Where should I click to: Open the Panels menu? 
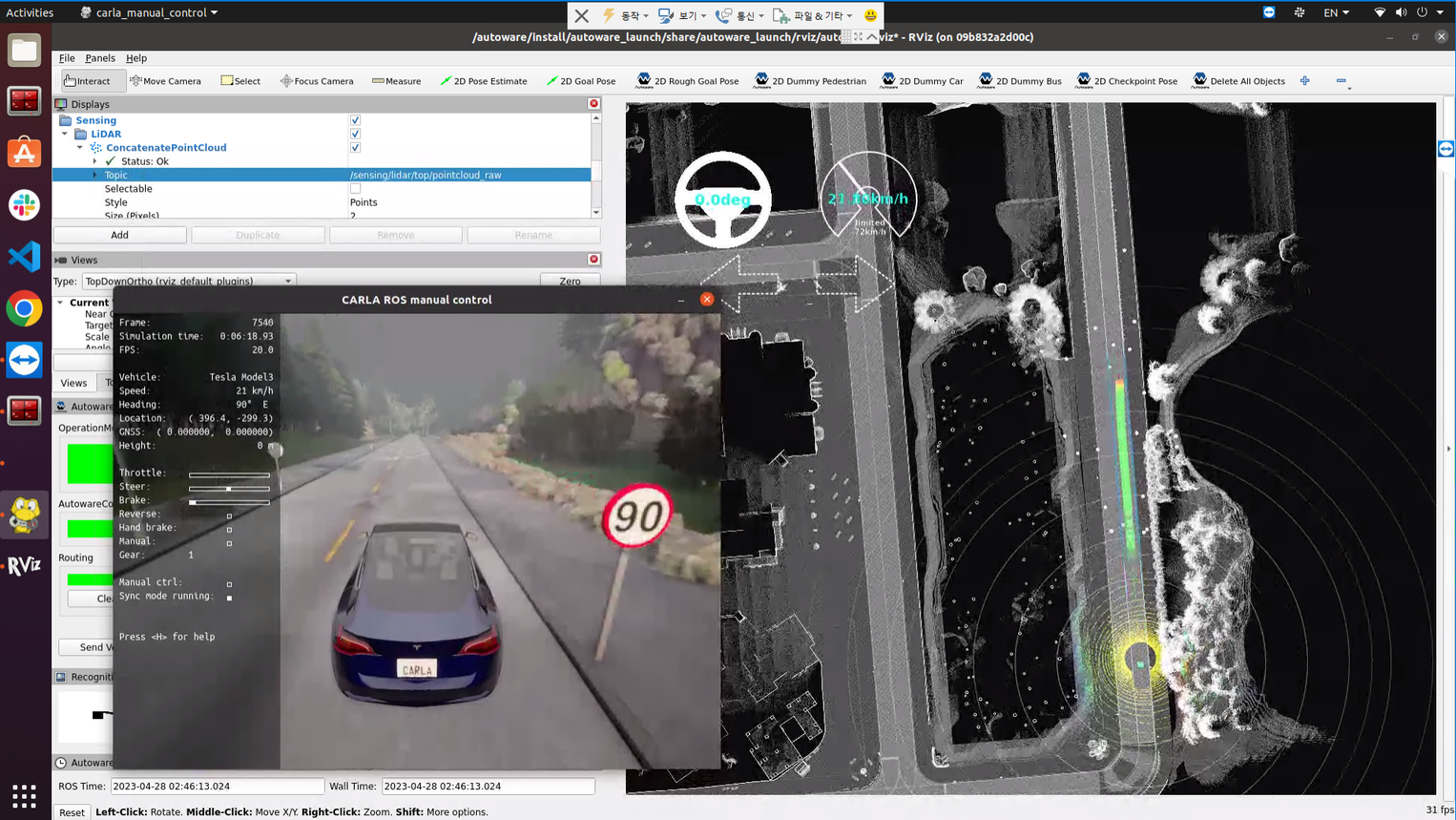100,58
